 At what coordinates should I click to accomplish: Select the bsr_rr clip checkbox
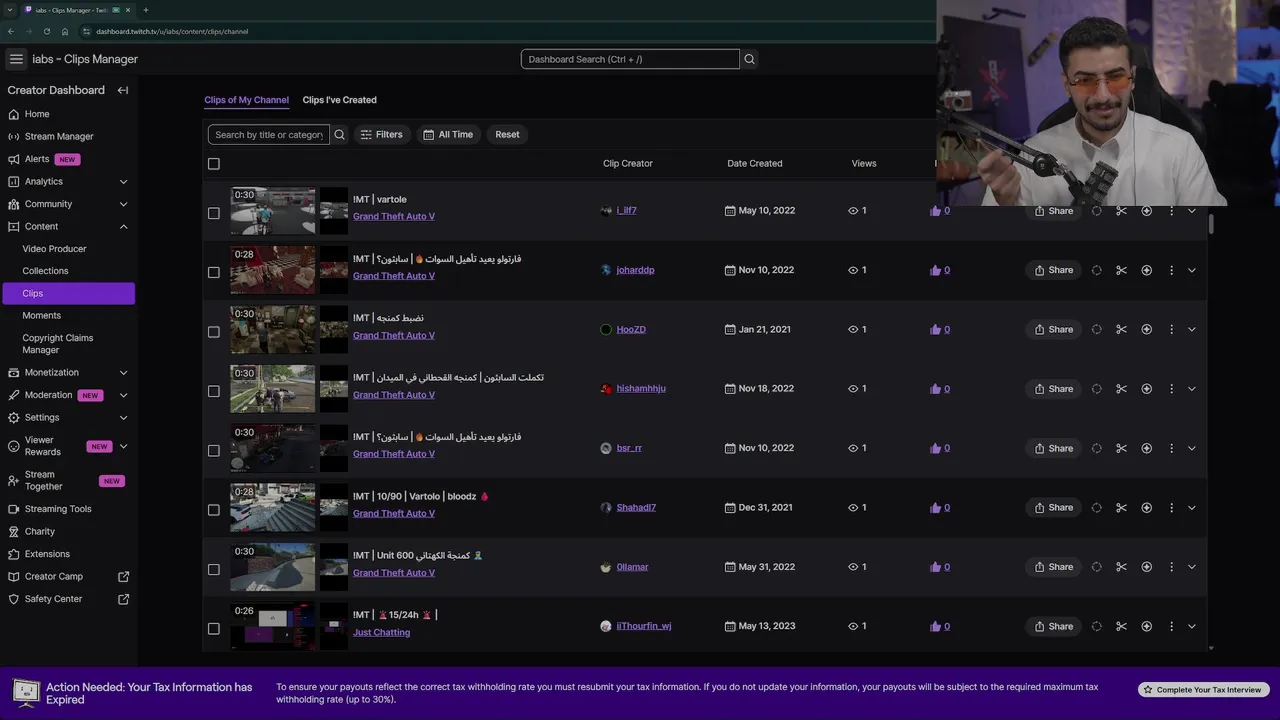pos(213,450)
